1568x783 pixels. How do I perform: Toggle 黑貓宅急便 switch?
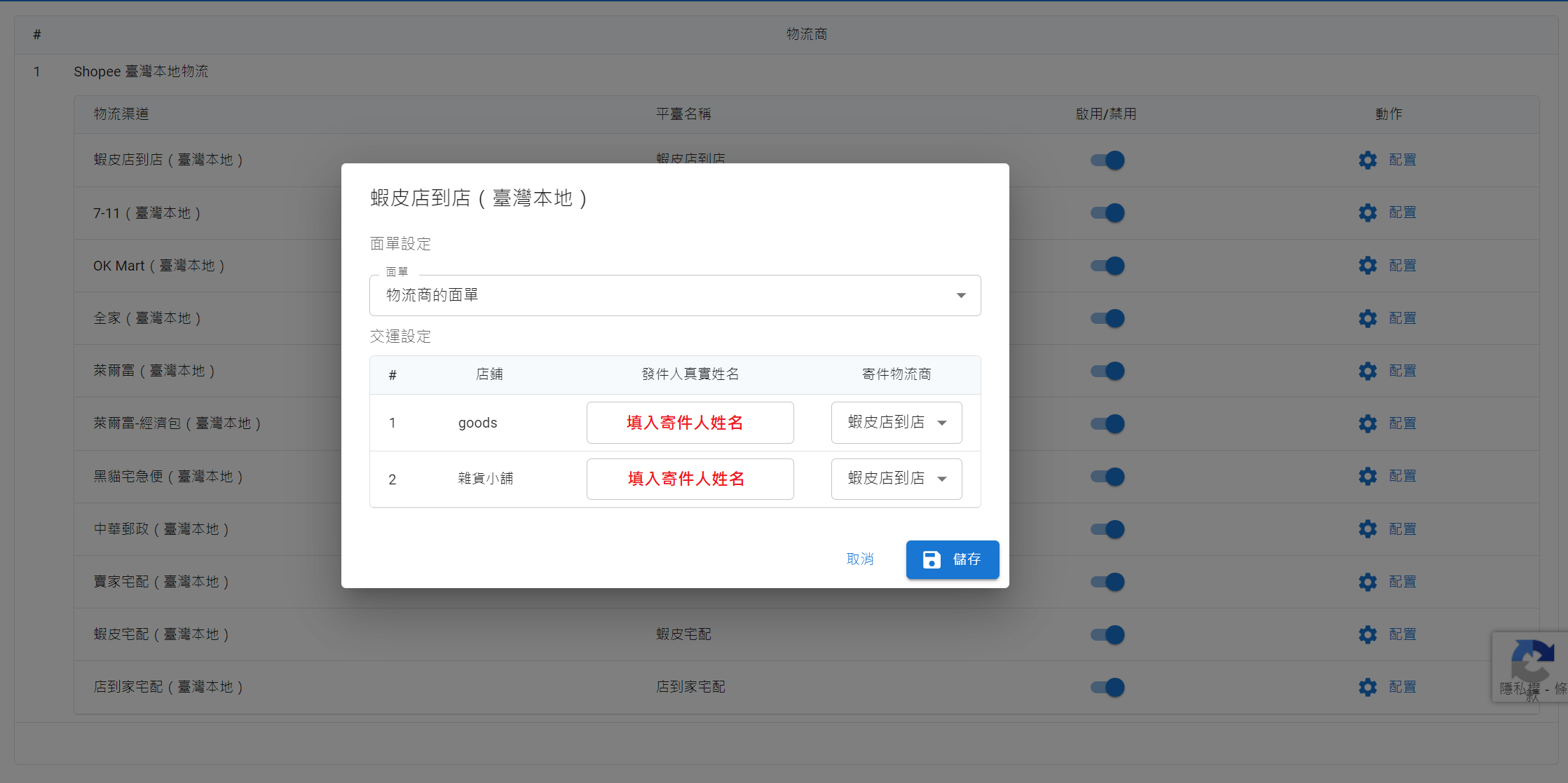tap(1107, 477)
